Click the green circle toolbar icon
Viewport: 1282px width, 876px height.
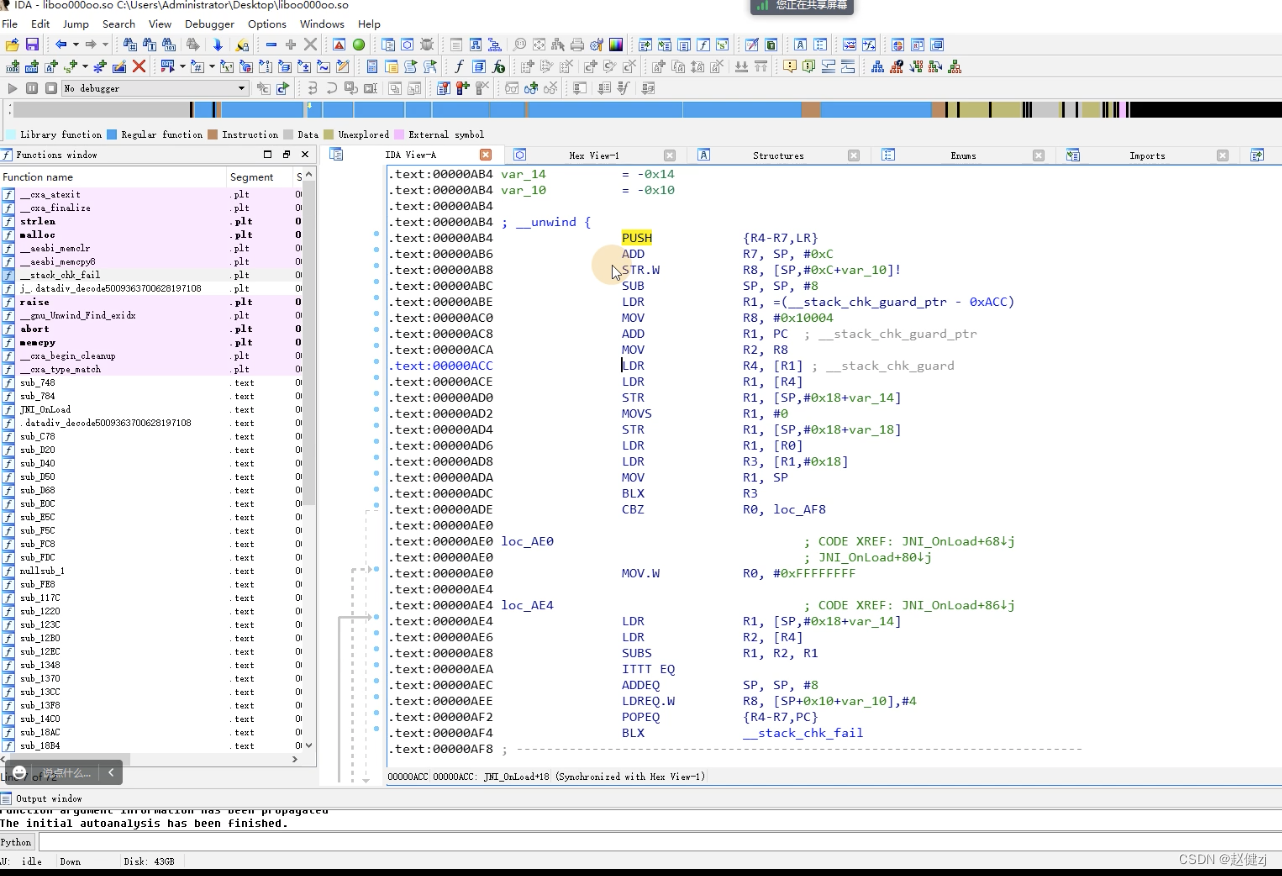pos(359,45)
